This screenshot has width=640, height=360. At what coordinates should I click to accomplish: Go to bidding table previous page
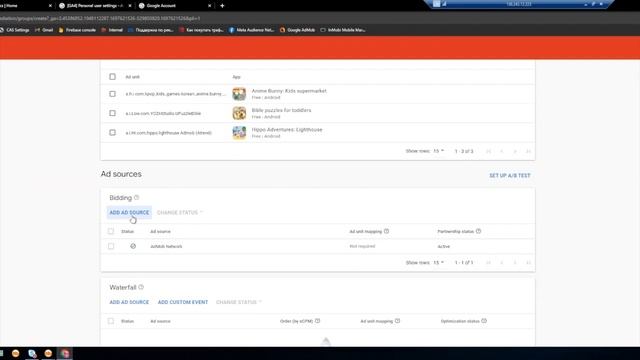point(502,263)
